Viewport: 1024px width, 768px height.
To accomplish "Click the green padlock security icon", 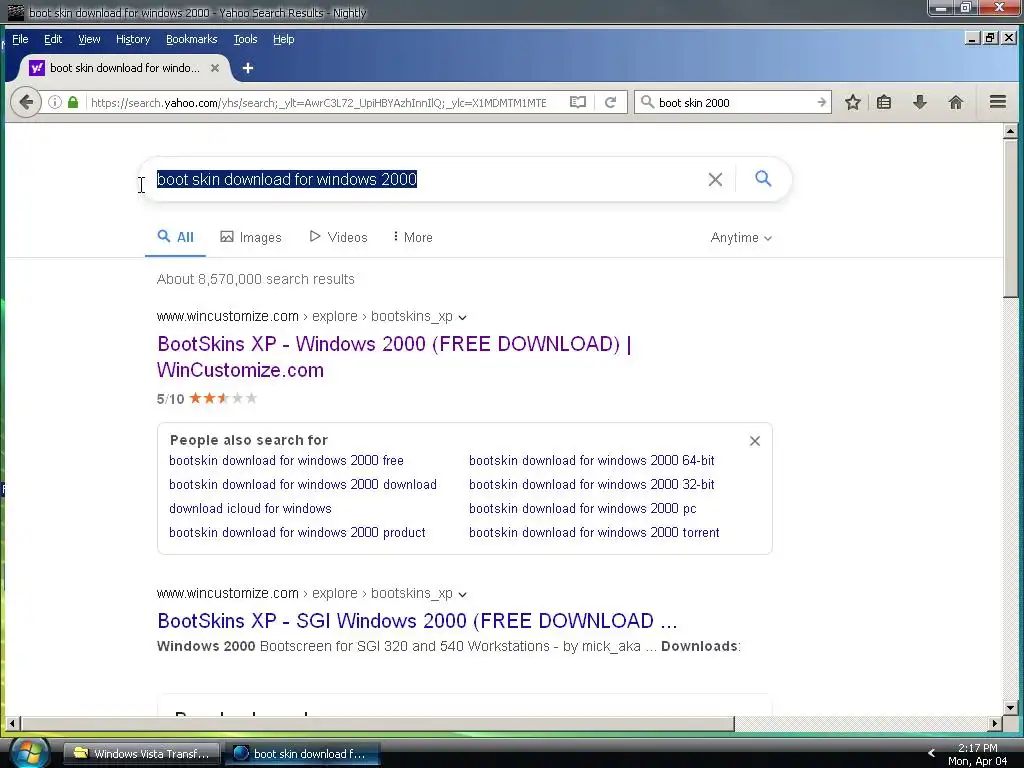I will [x=73, y=102].
